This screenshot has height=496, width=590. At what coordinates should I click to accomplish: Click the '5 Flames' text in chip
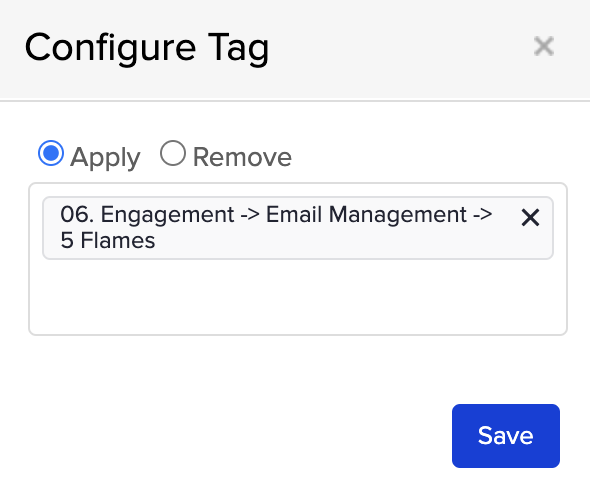(108, 240)
